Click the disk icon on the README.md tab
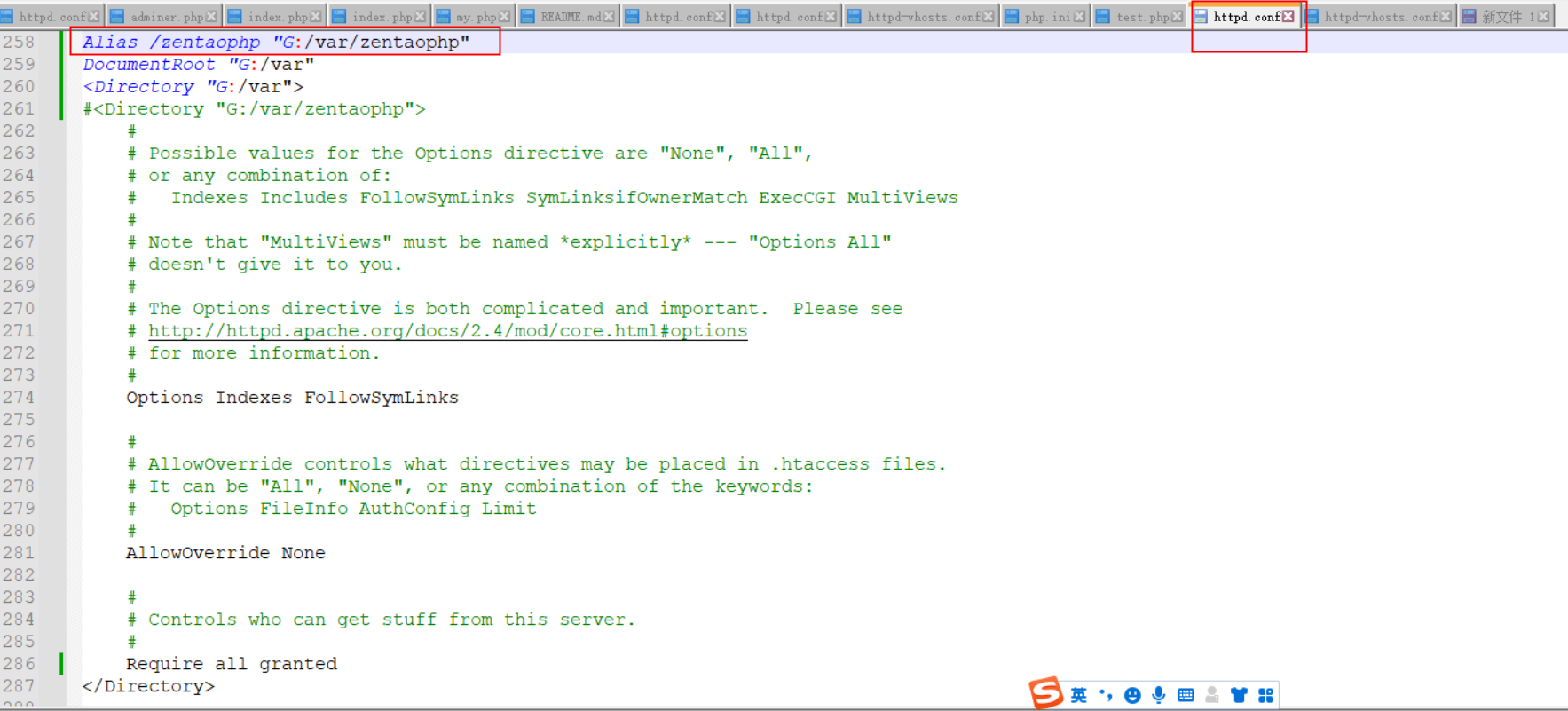 (528, 17)
